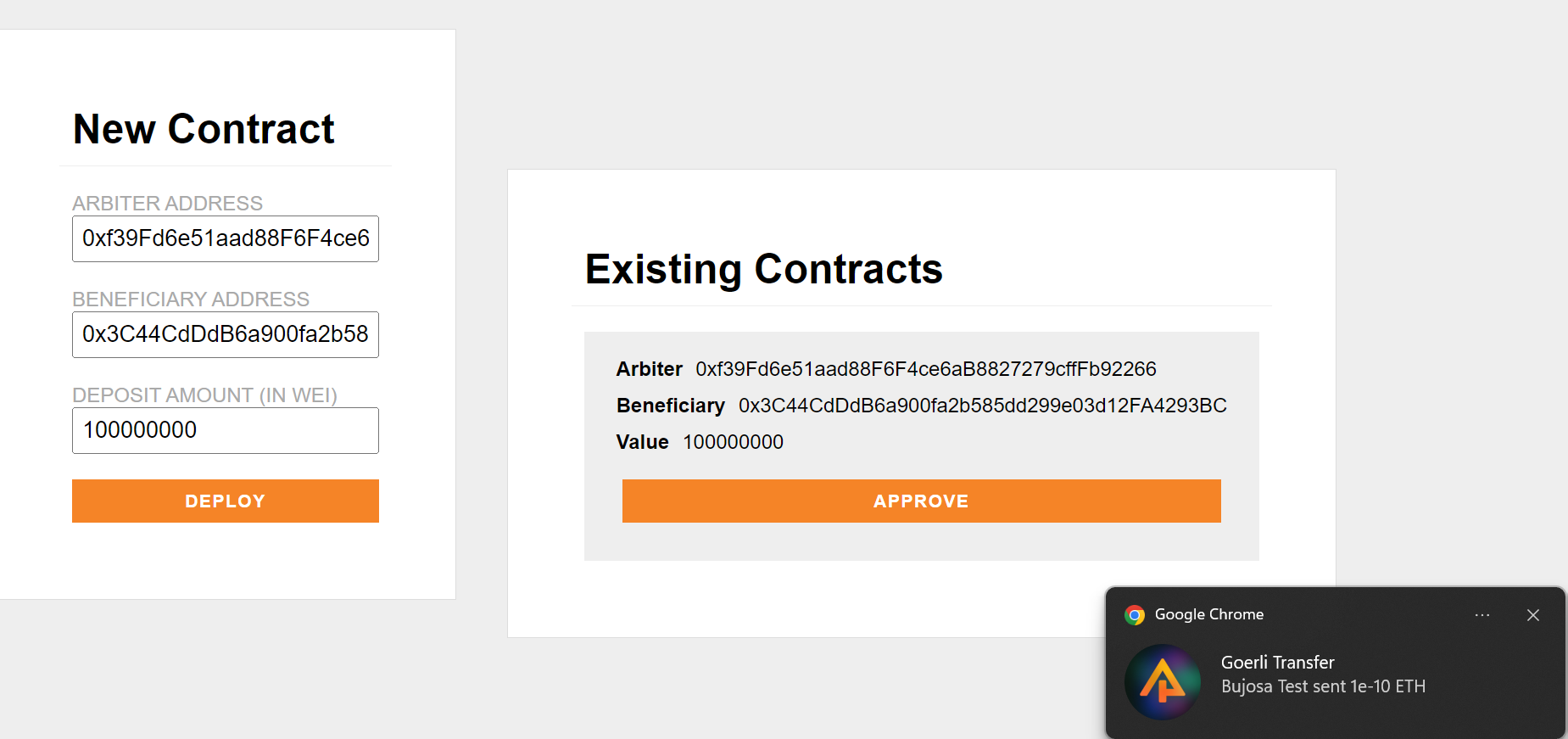This screenshot has width=1568, height=739.
Task: Click the Value 100000000 text in the contract
Action: click(733, 442)
